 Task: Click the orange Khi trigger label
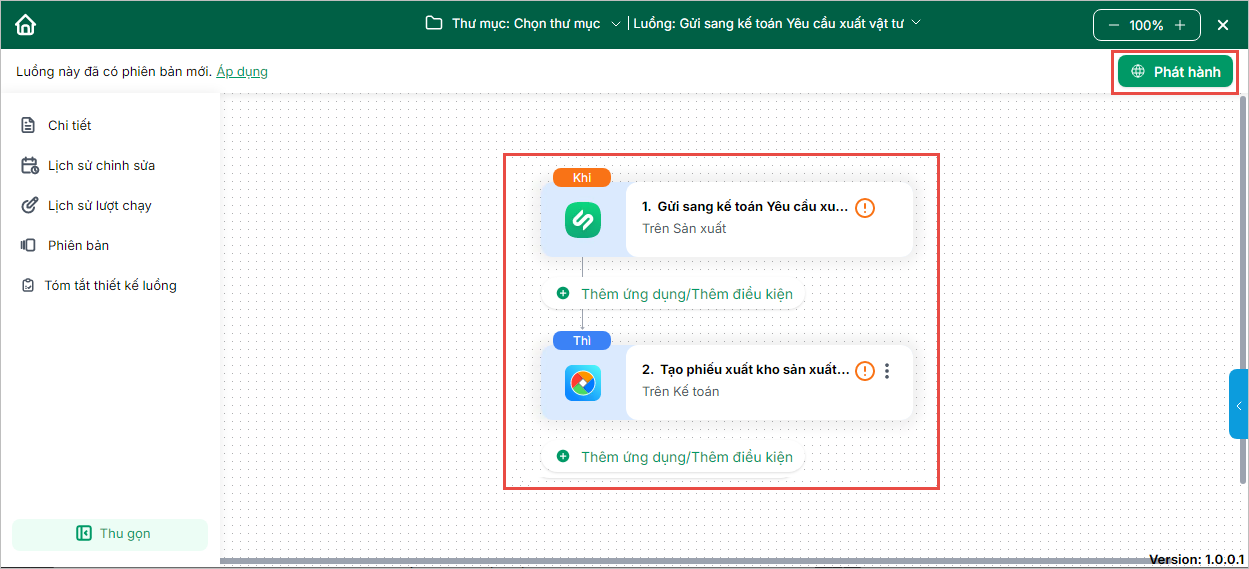582,177
